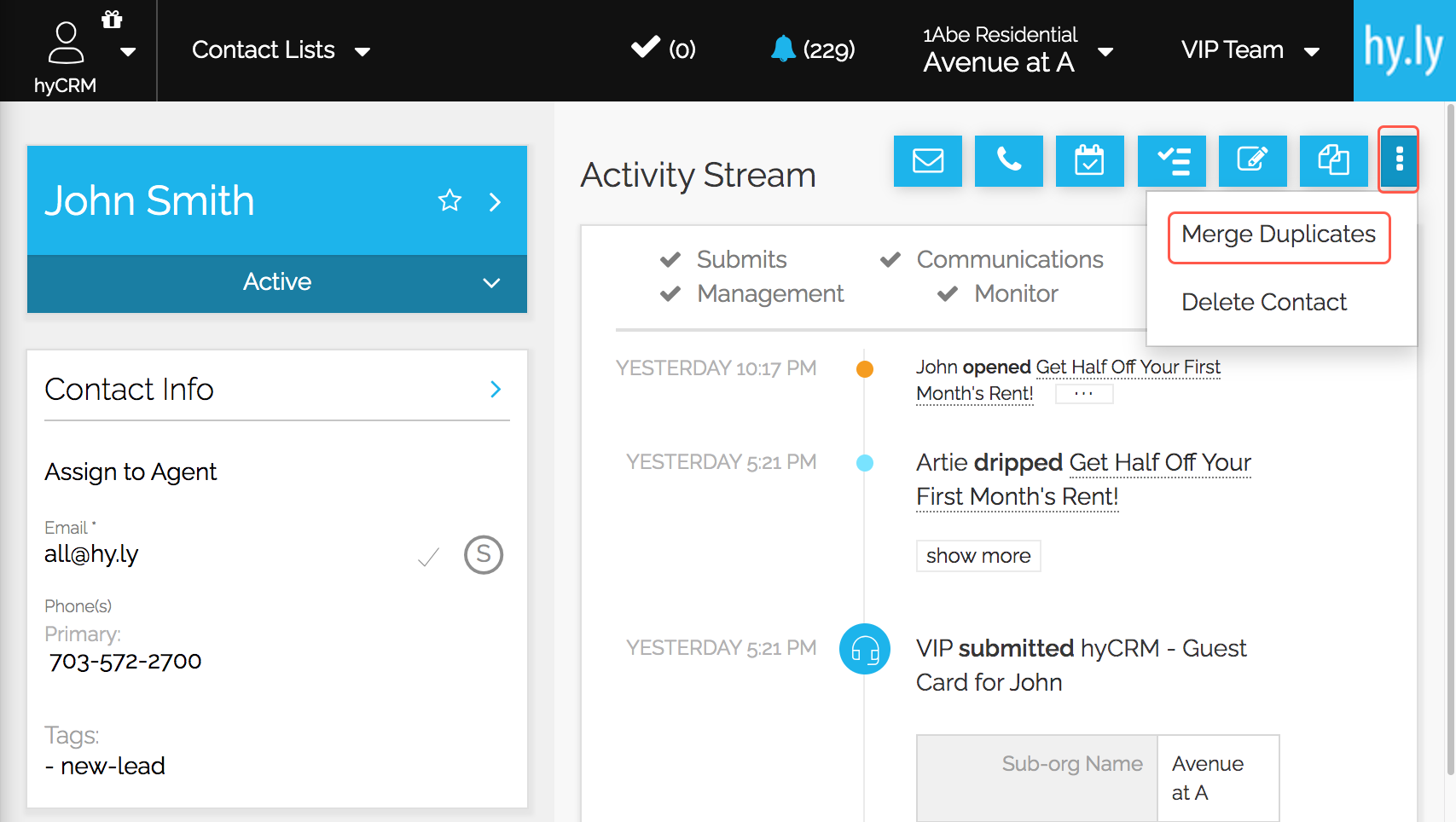This screenshot has height=822, width=1456.
Task: Change the Active status dropdown
Action: click(277, 283)
